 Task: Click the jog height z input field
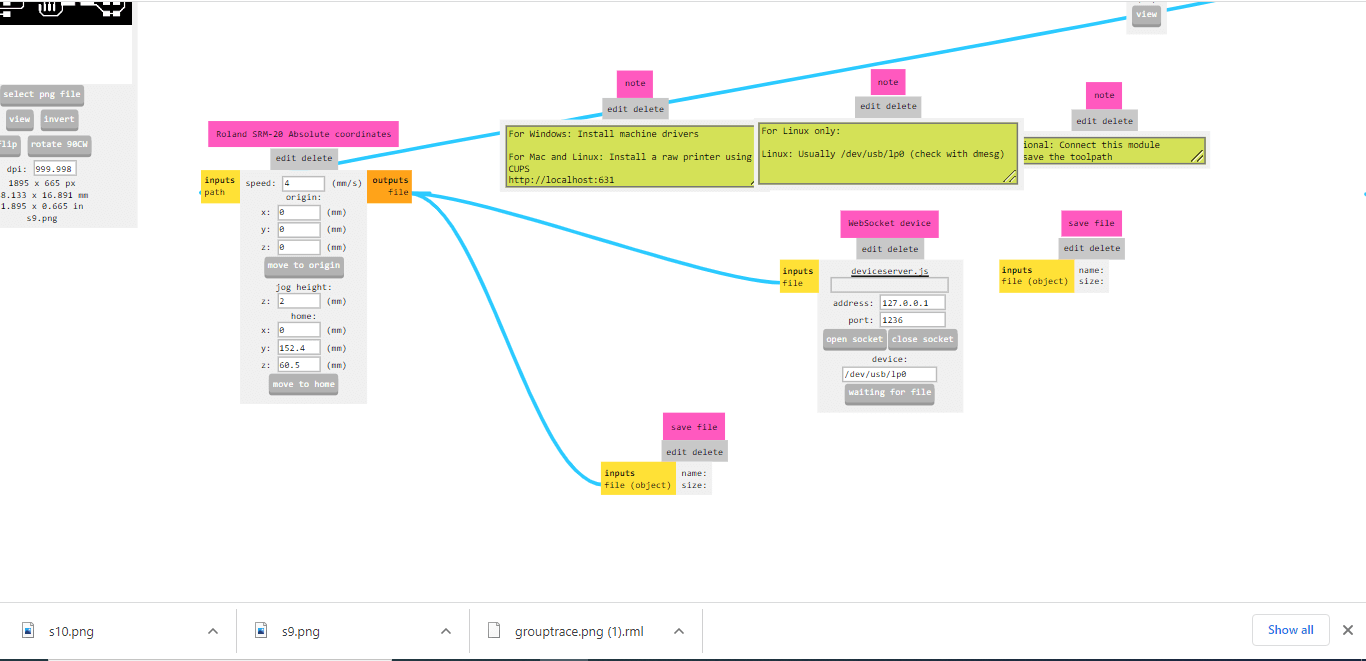(x=298, y=301)
